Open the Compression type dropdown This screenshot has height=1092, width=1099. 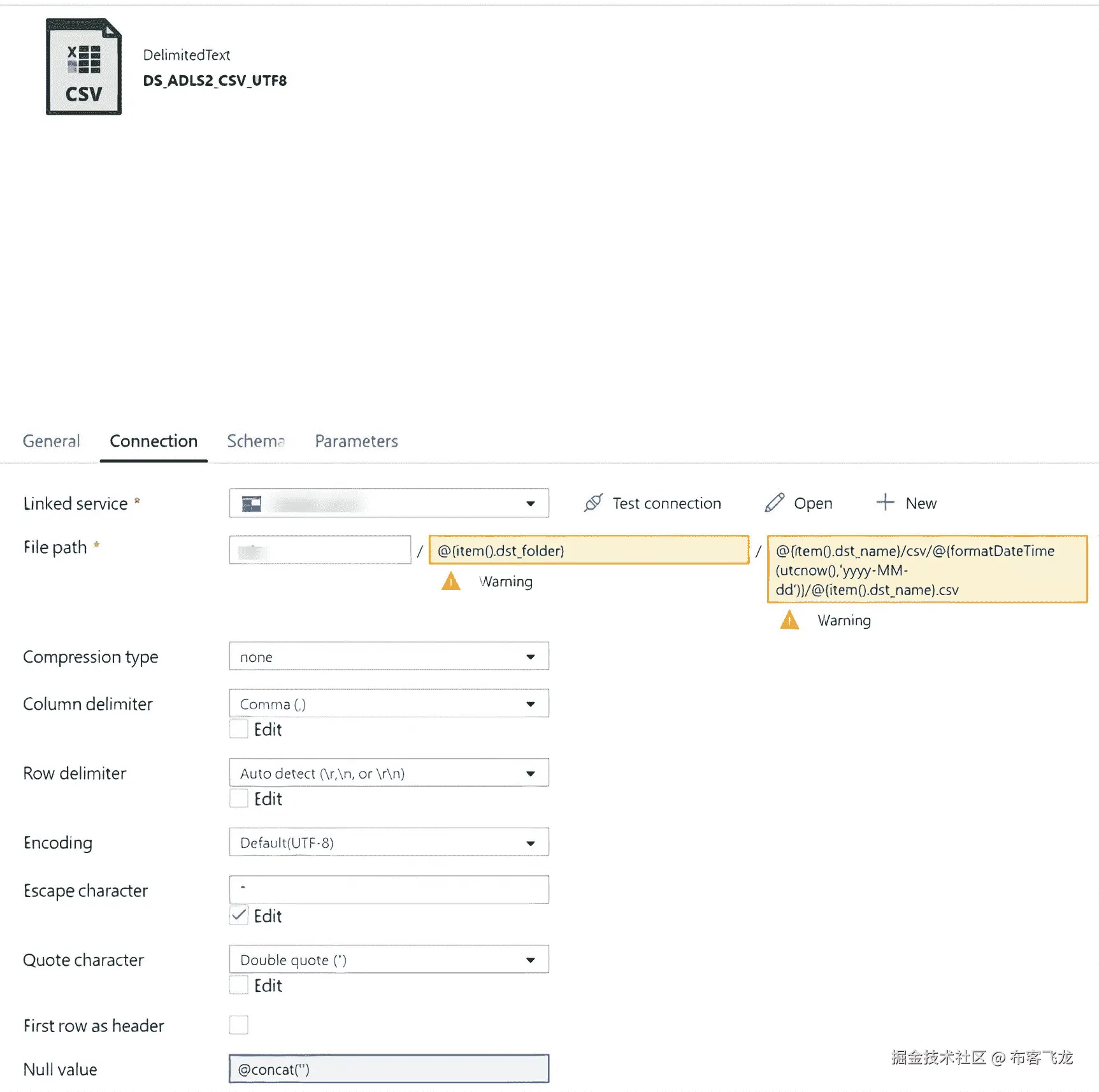click(x=389, y=656)
